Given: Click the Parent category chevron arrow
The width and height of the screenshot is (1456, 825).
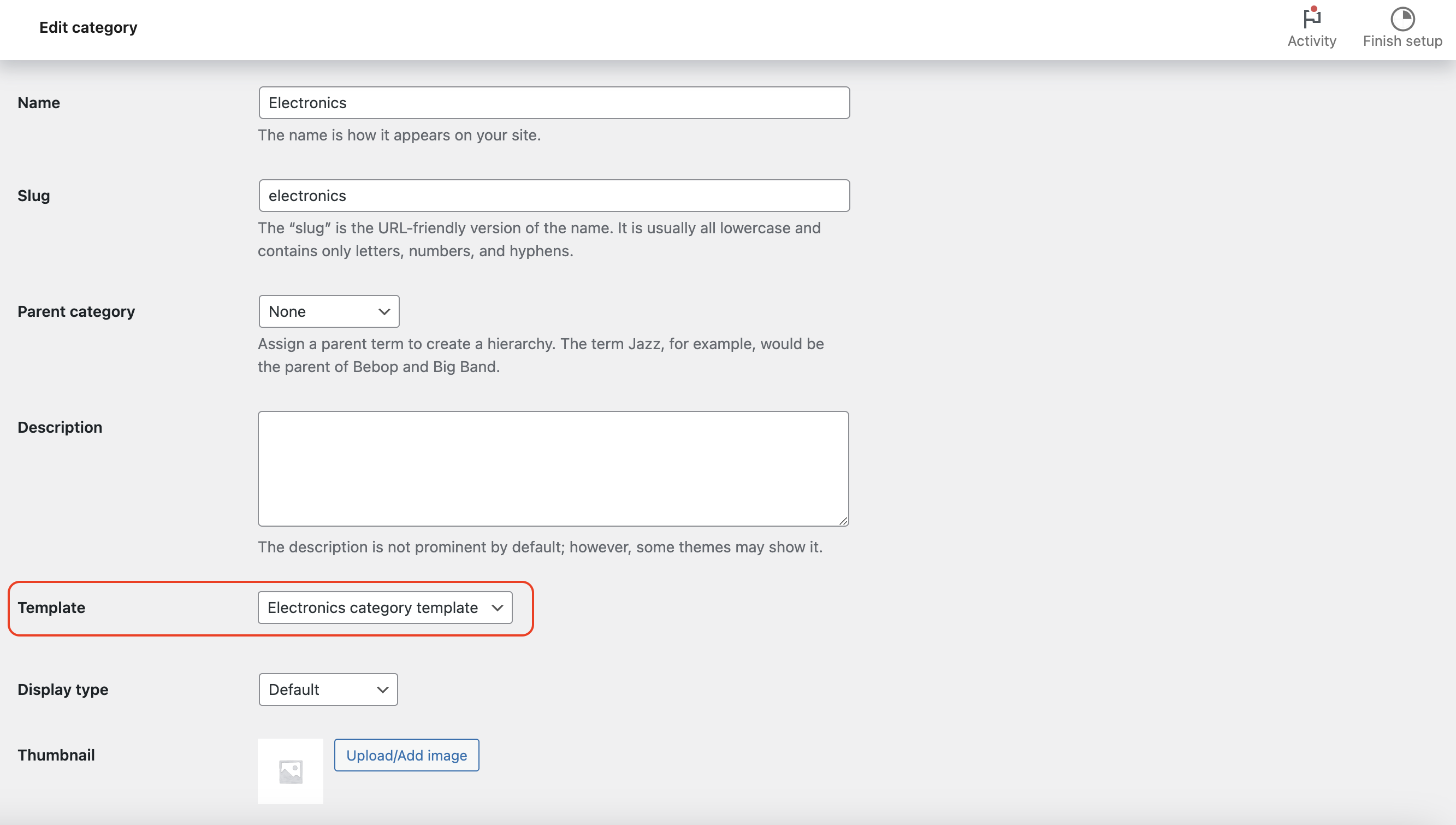Looking at the screenshot, I should (384, 311).
